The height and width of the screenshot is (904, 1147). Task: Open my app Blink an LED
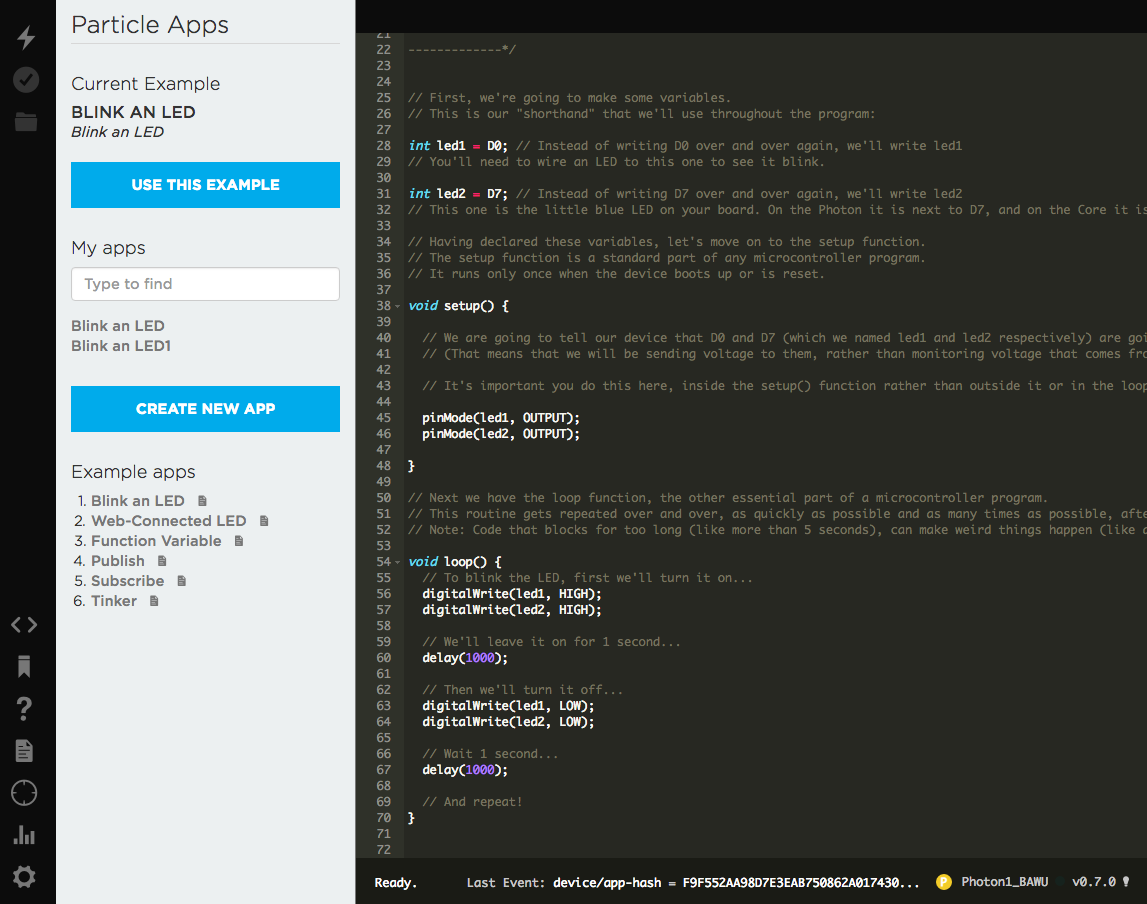point(118,326)
